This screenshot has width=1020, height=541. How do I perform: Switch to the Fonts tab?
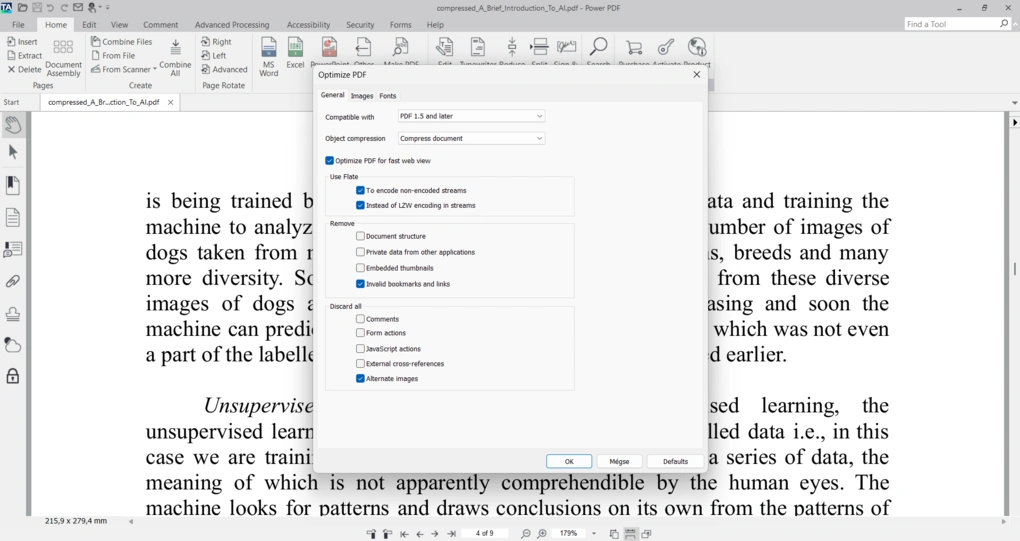[388, 96]
